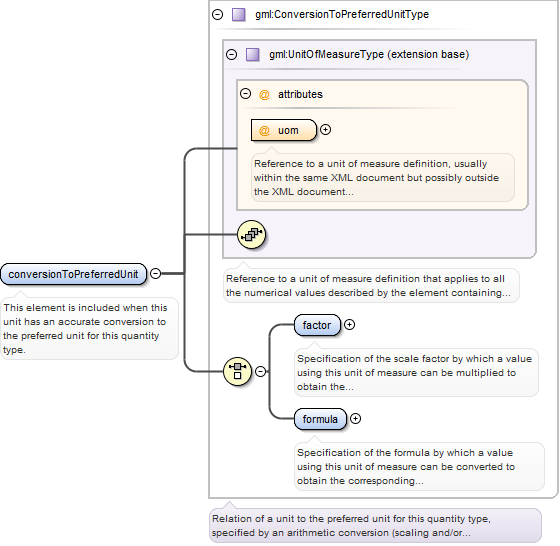Click the factor annotation about scale factor
This screenshot has height=546, width=560.
416,372
